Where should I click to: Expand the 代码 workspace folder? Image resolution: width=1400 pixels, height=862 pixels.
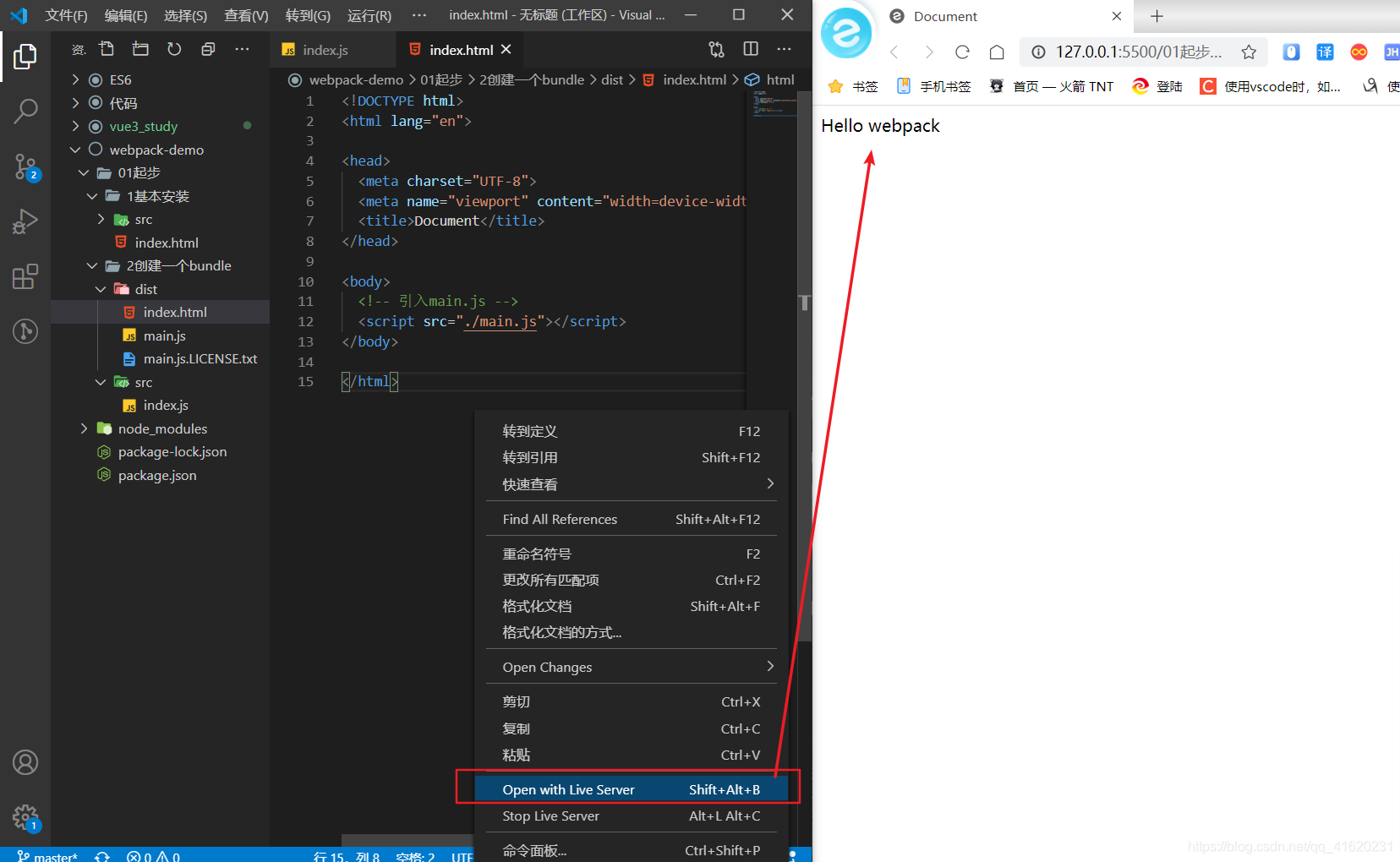[75, 103]
